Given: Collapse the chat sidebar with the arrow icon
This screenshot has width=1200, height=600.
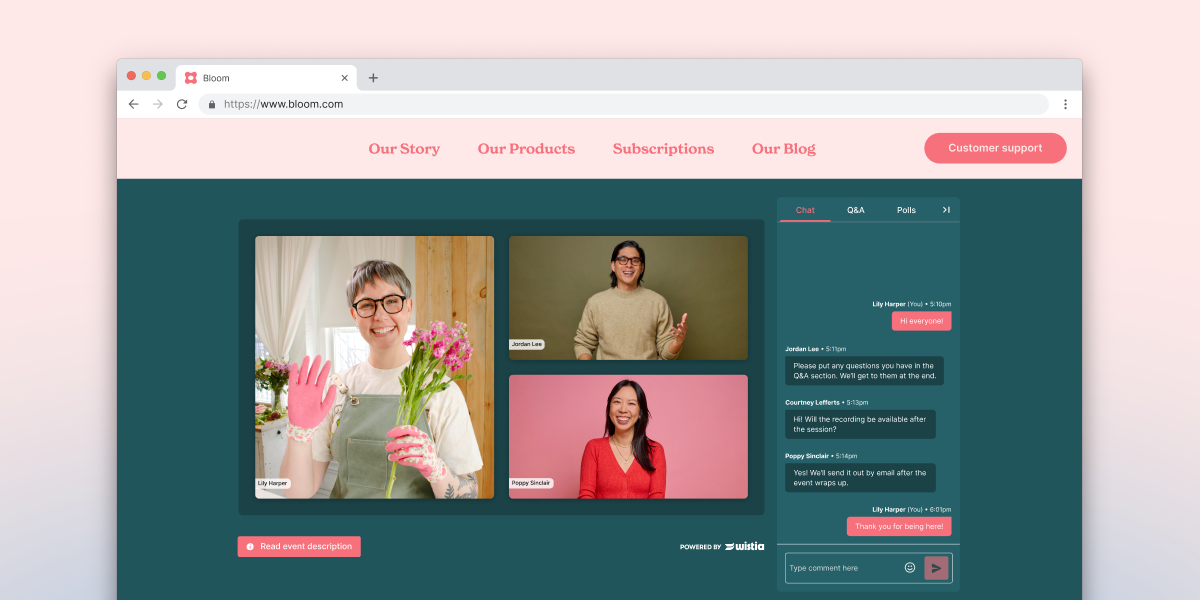Looking at the screenshot, I should click(x=946, y=210).
